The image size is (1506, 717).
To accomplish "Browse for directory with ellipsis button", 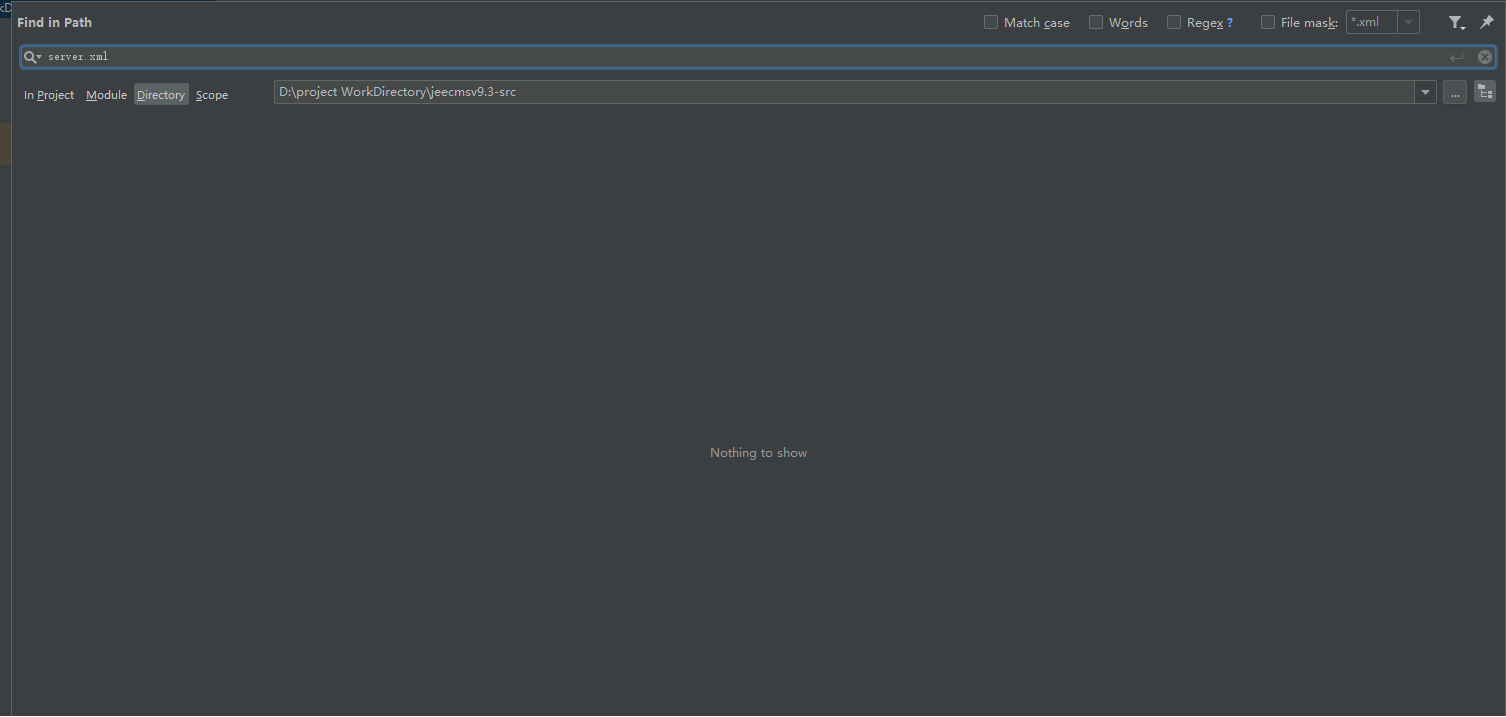I will [x=1455, y=92].
